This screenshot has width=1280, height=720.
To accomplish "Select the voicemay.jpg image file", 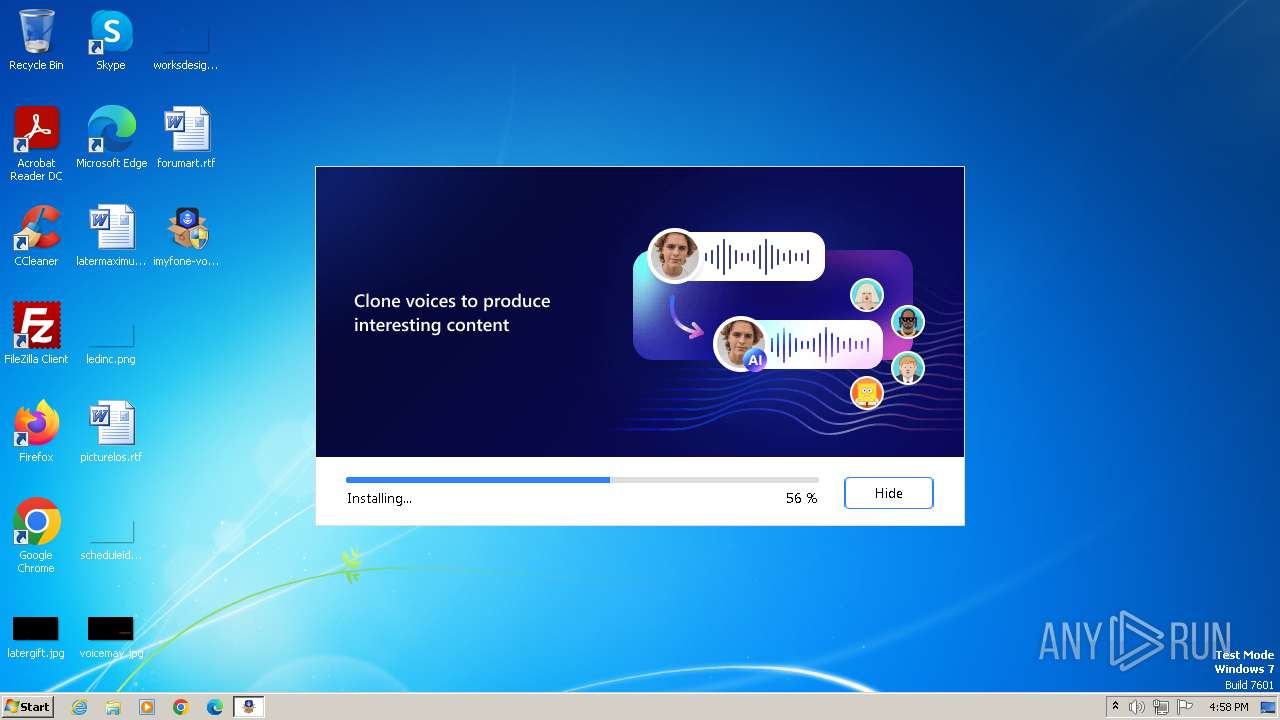I will click(111, 636).
